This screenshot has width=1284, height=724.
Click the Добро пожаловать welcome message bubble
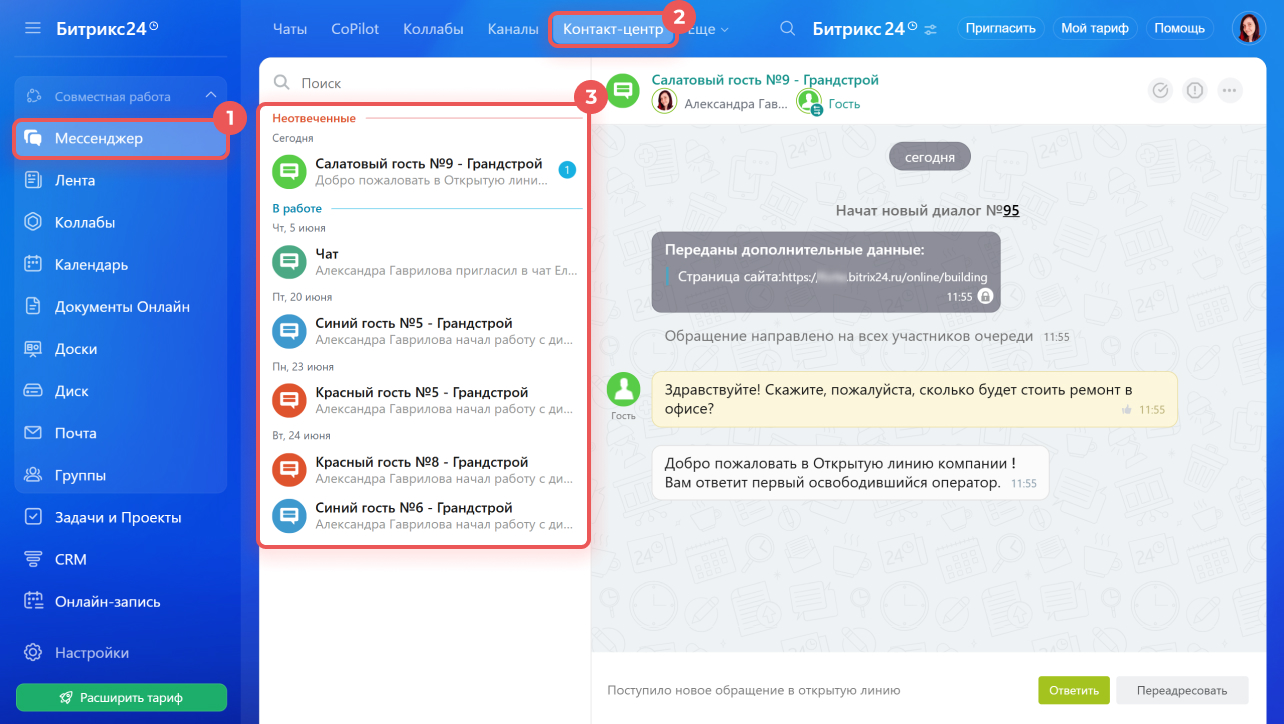click(x=850, y=473)
